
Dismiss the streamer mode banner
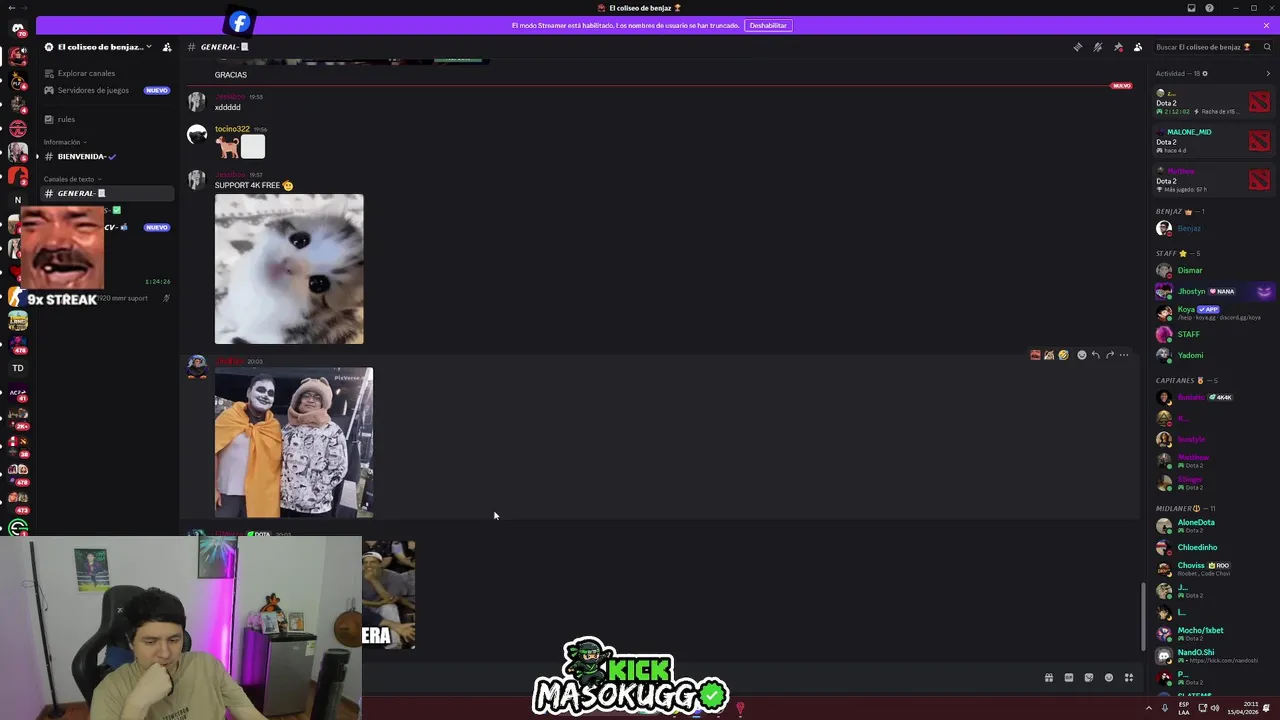pyautogui.click(x=1266, y=25)
